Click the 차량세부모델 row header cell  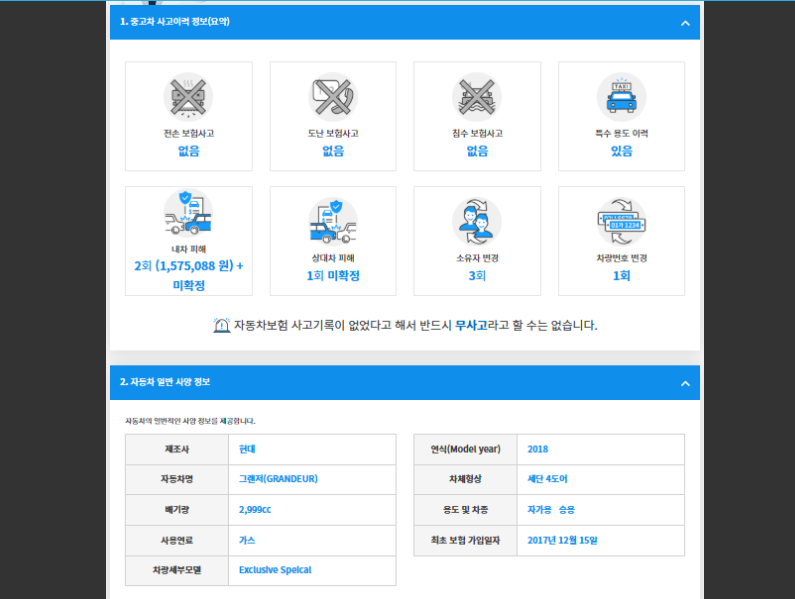(177, 571)
